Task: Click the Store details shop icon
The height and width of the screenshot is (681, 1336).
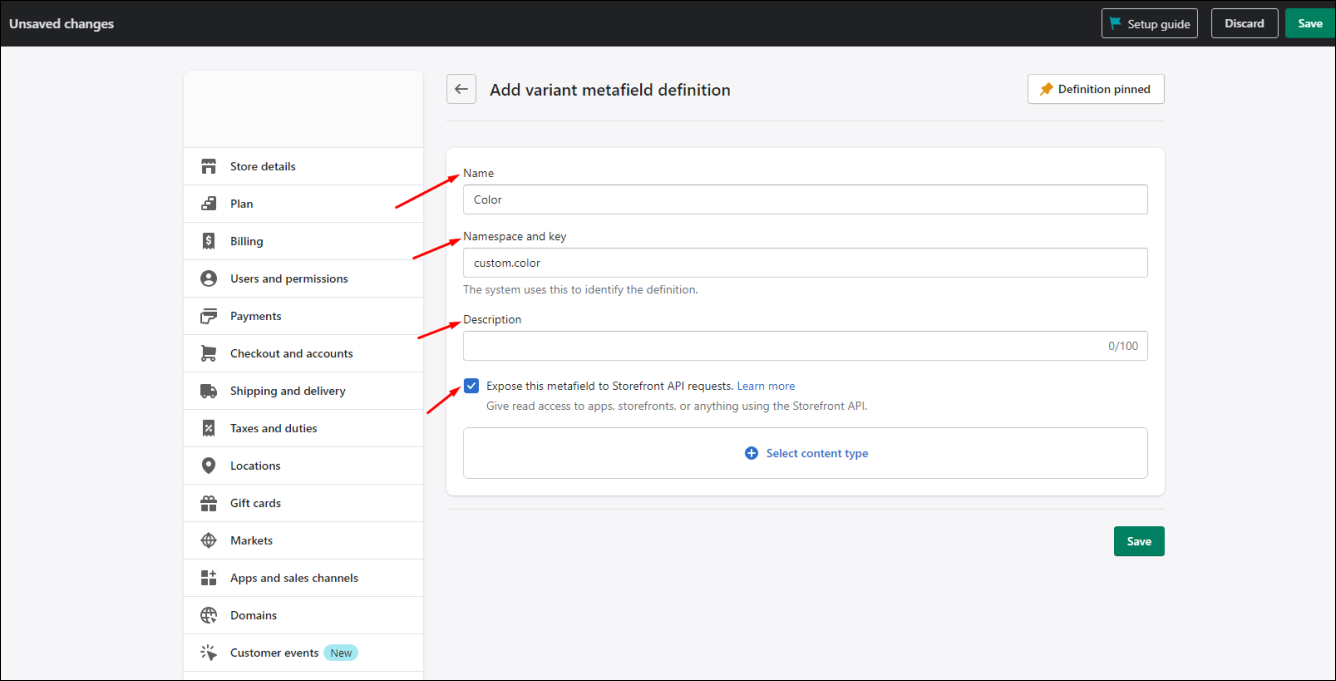Action: (208, 166)
